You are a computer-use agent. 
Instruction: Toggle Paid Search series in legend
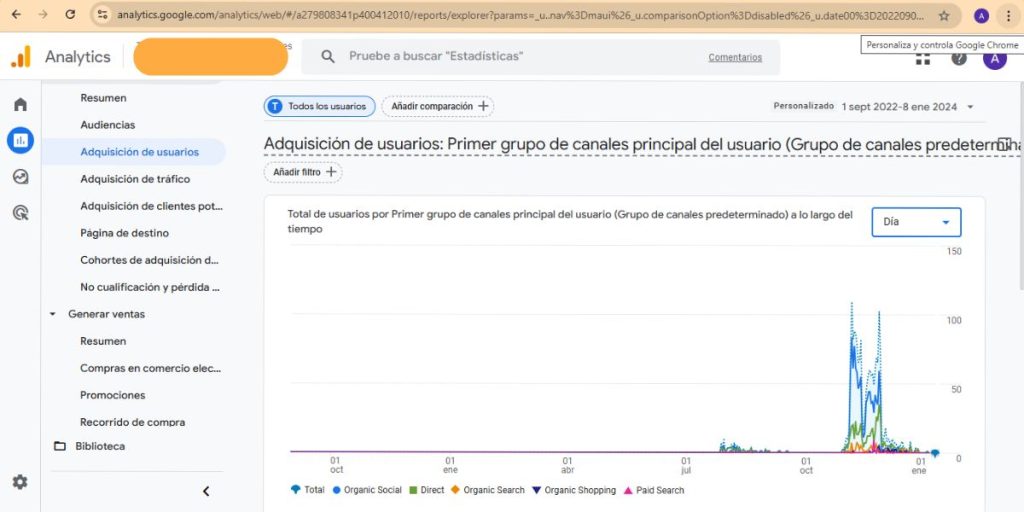(x=654, y=490)
